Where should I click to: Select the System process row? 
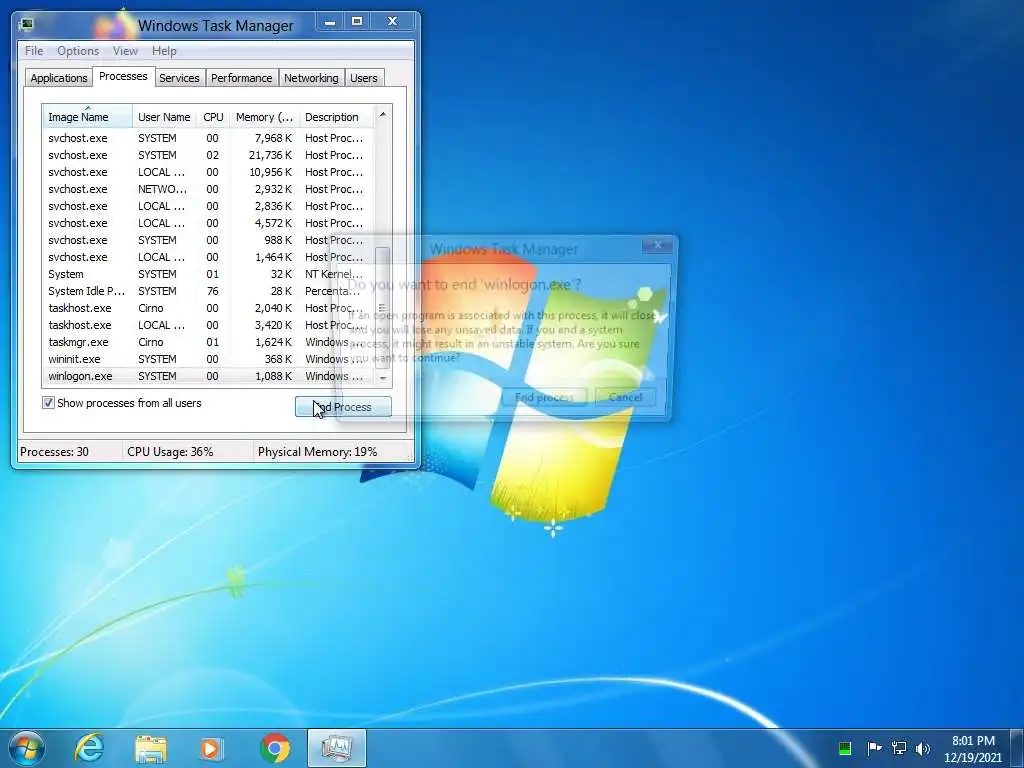[x=208, y=274]
